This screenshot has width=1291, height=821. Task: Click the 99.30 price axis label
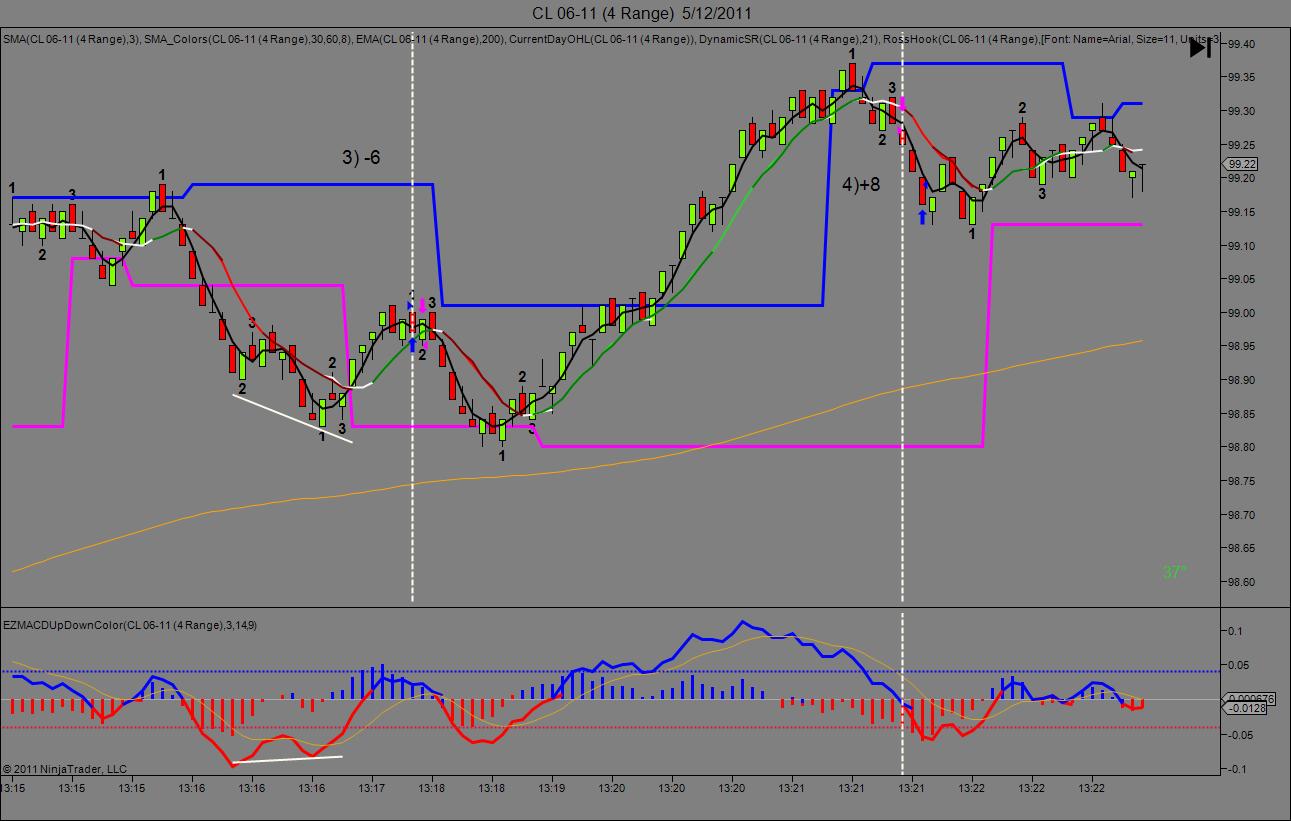(1243, 111)
